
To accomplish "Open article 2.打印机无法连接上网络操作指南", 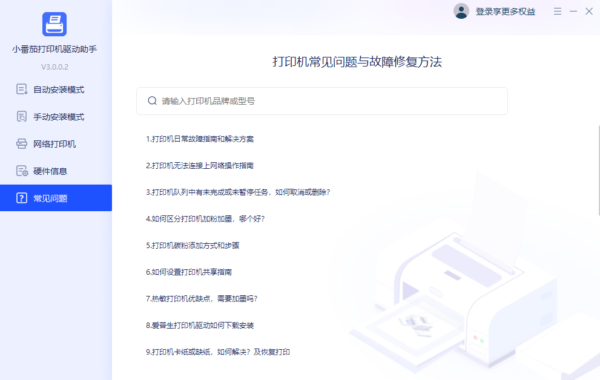I will (x=200, y=165).
